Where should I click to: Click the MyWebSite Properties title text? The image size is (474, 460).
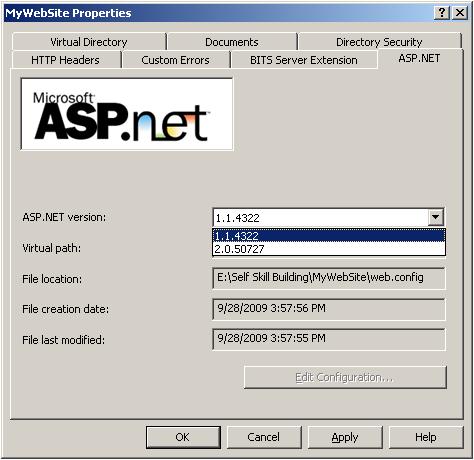[x=68, y=13]
